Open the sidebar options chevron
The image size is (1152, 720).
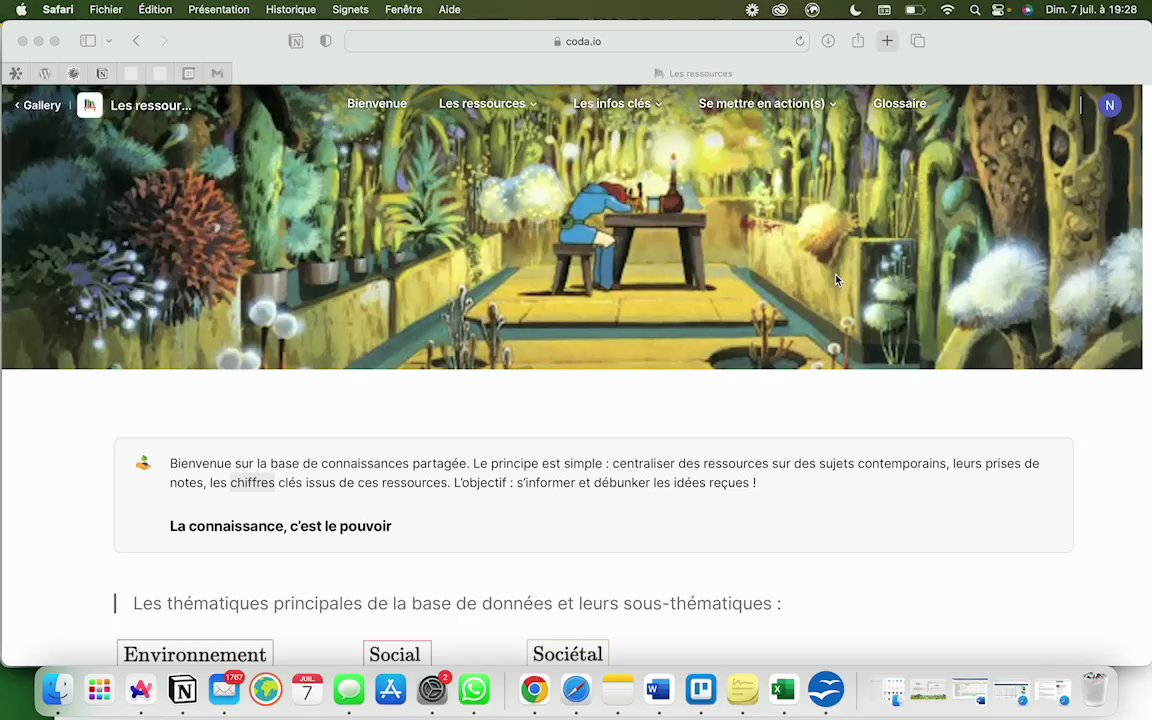(x=109, y=41)
